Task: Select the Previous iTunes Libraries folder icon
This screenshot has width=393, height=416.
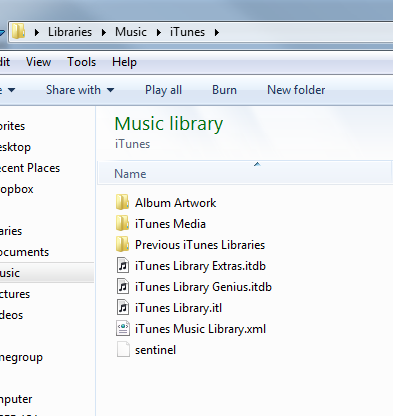Action: click(x=122, y=244)
